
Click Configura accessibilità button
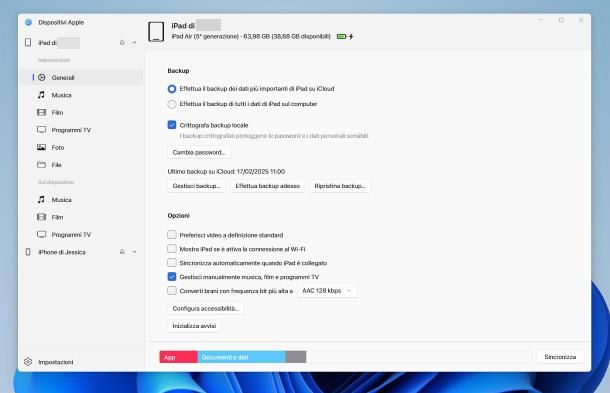click(x=205, y=308)
